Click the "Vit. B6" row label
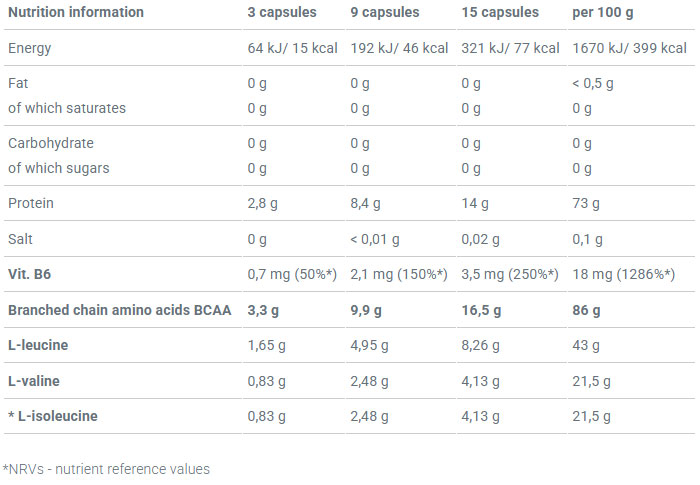 tap(29, 274)
